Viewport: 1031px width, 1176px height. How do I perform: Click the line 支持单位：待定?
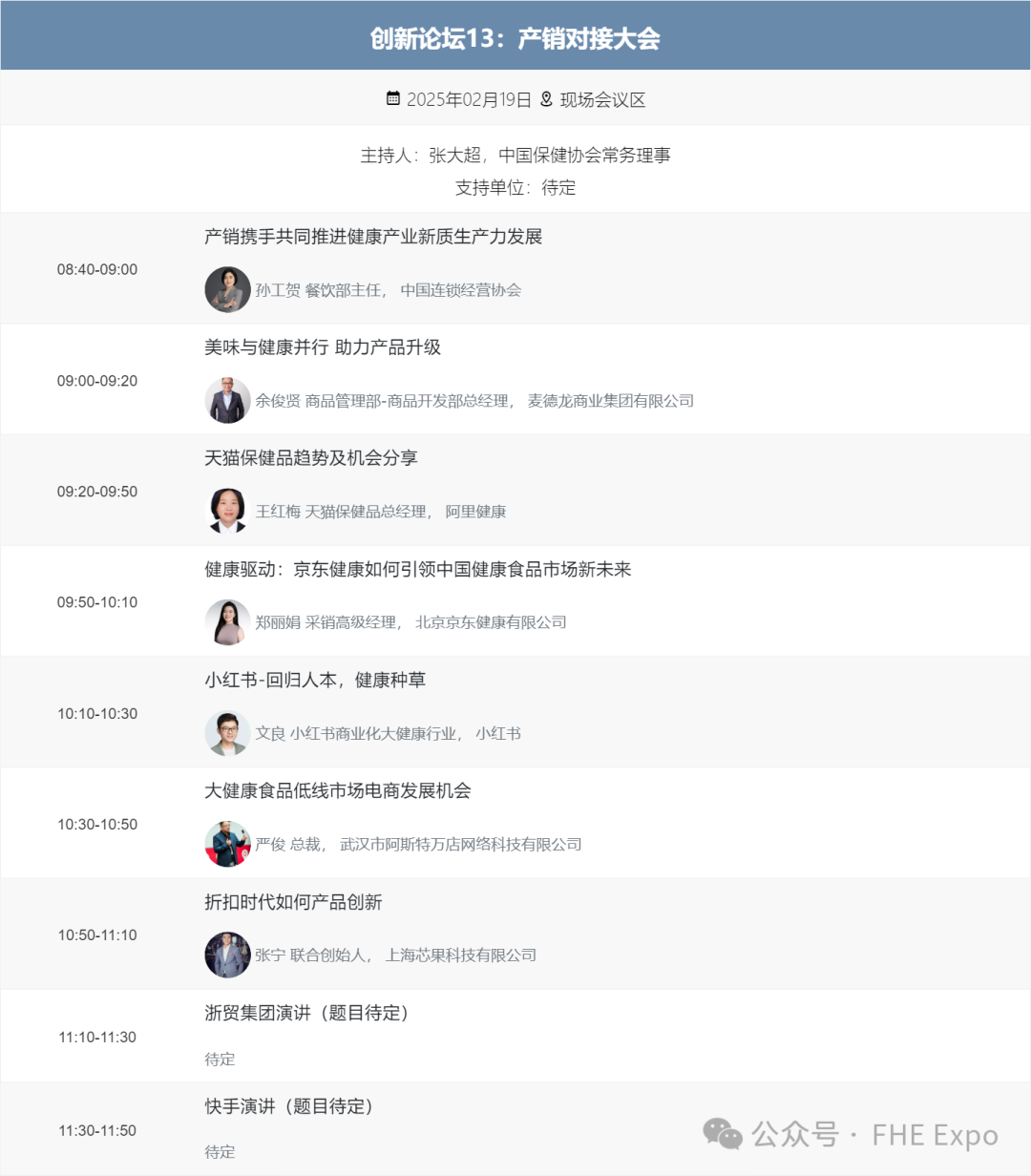(x=515, y=187)
